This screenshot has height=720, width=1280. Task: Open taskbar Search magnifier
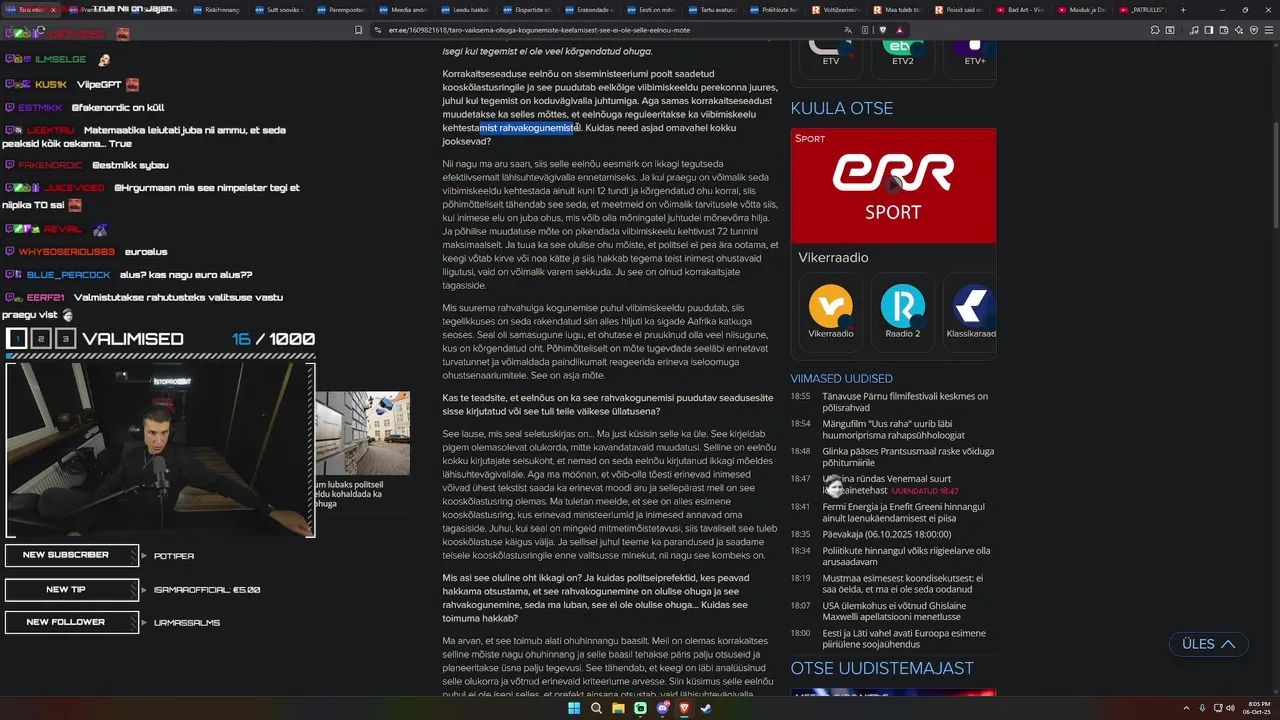596,708
